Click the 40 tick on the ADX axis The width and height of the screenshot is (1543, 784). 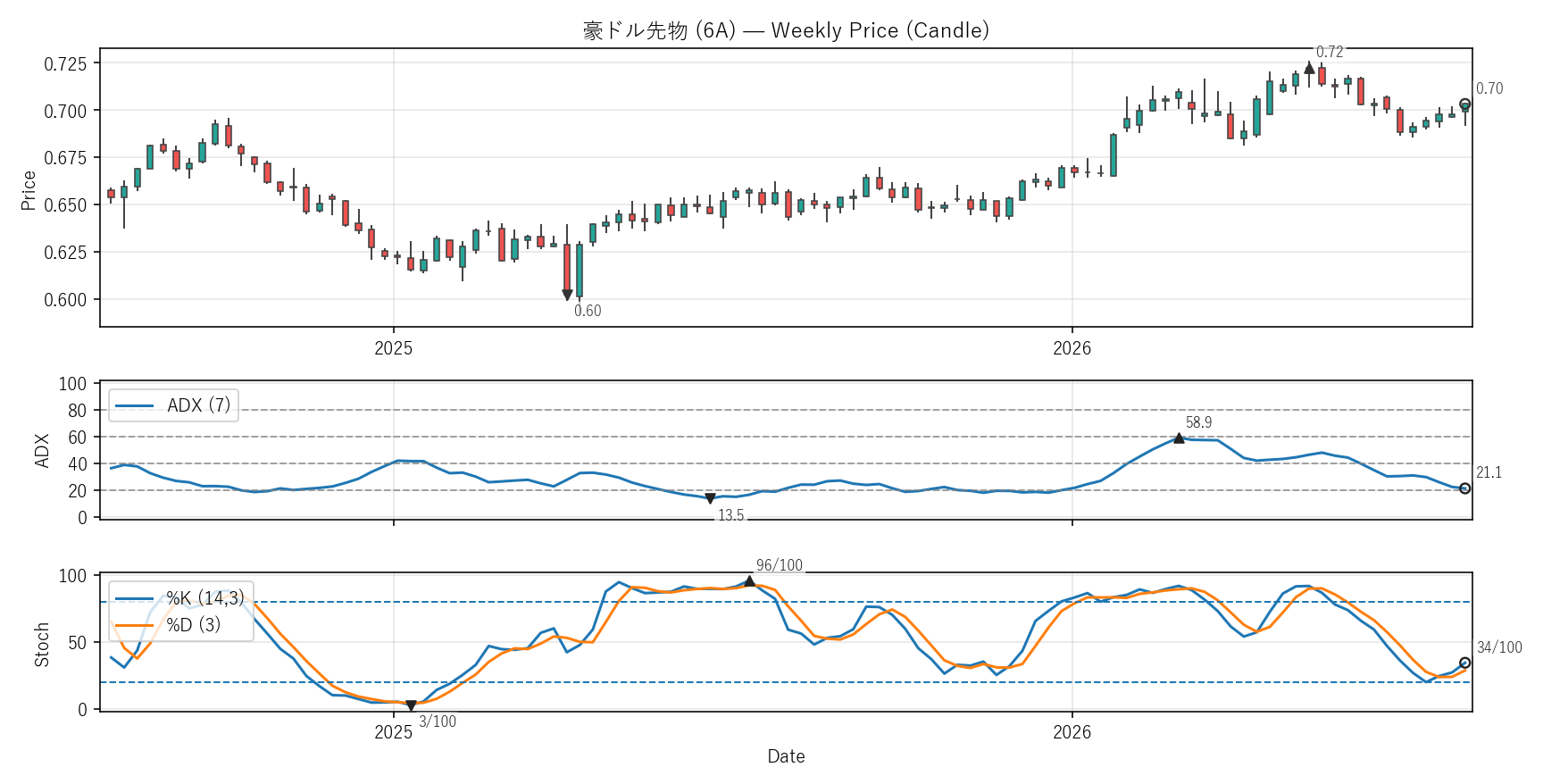point(78,464)
